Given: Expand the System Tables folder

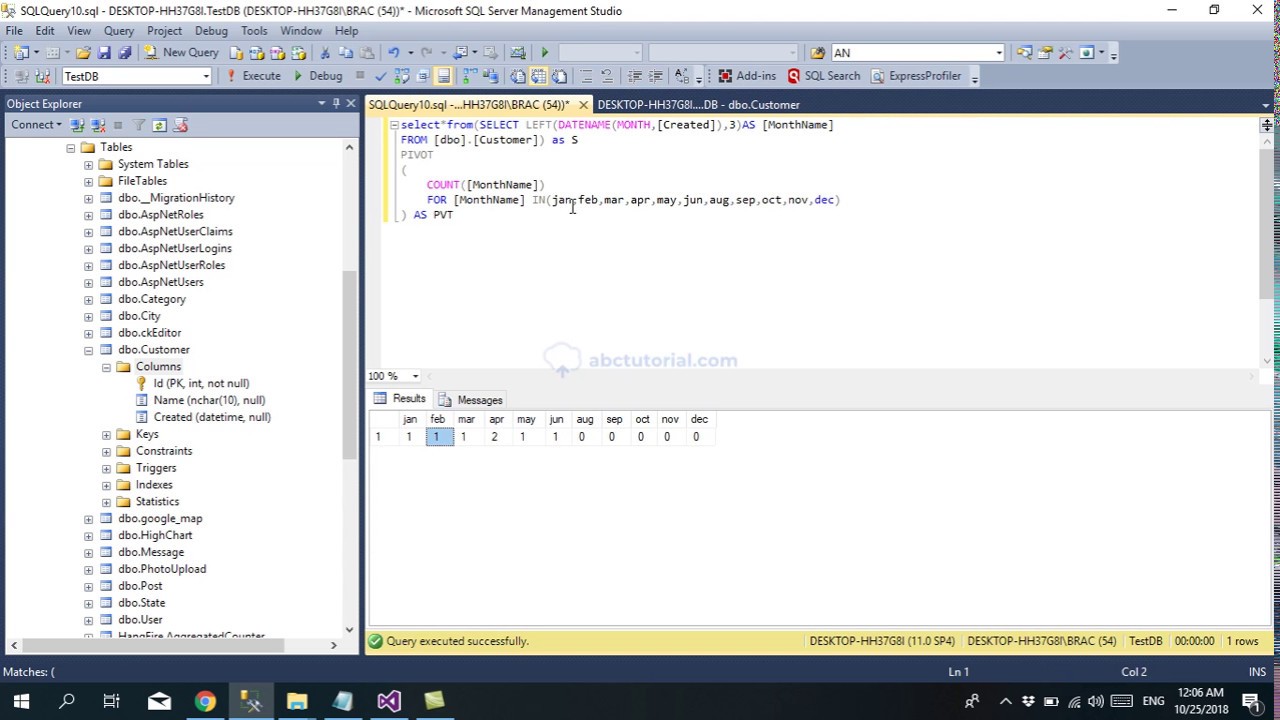Looking at the screenshot, I should pyautogui.click(x=88, y=164).
